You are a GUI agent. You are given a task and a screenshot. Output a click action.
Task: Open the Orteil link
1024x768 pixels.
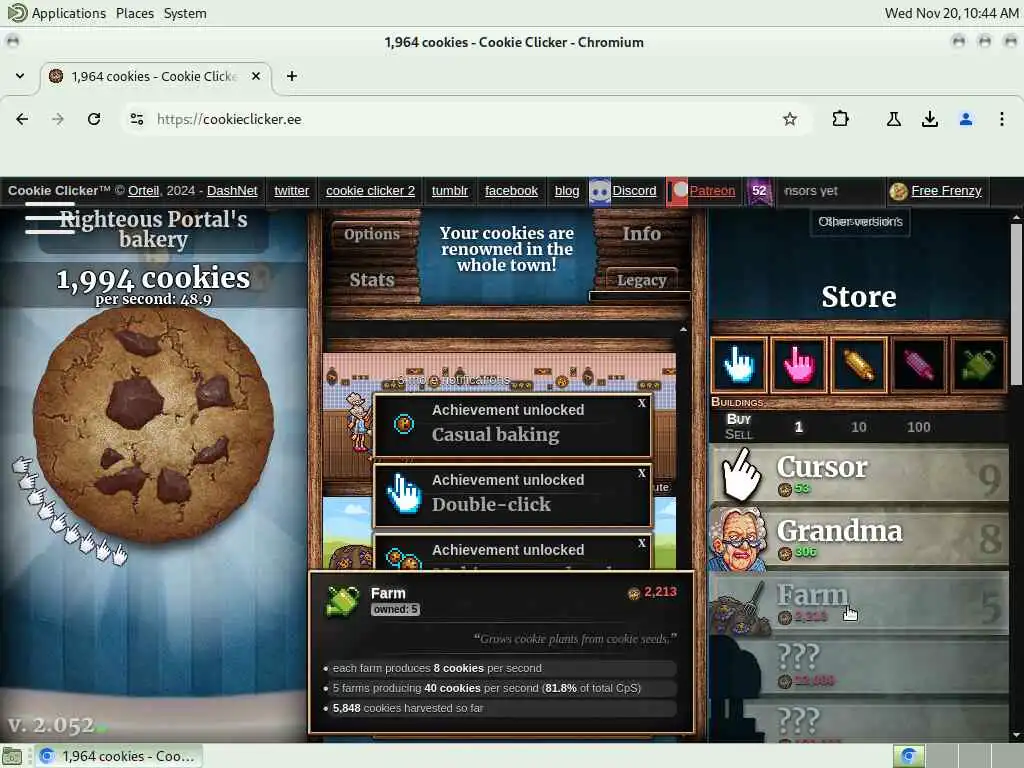click(x=143, y=191)
